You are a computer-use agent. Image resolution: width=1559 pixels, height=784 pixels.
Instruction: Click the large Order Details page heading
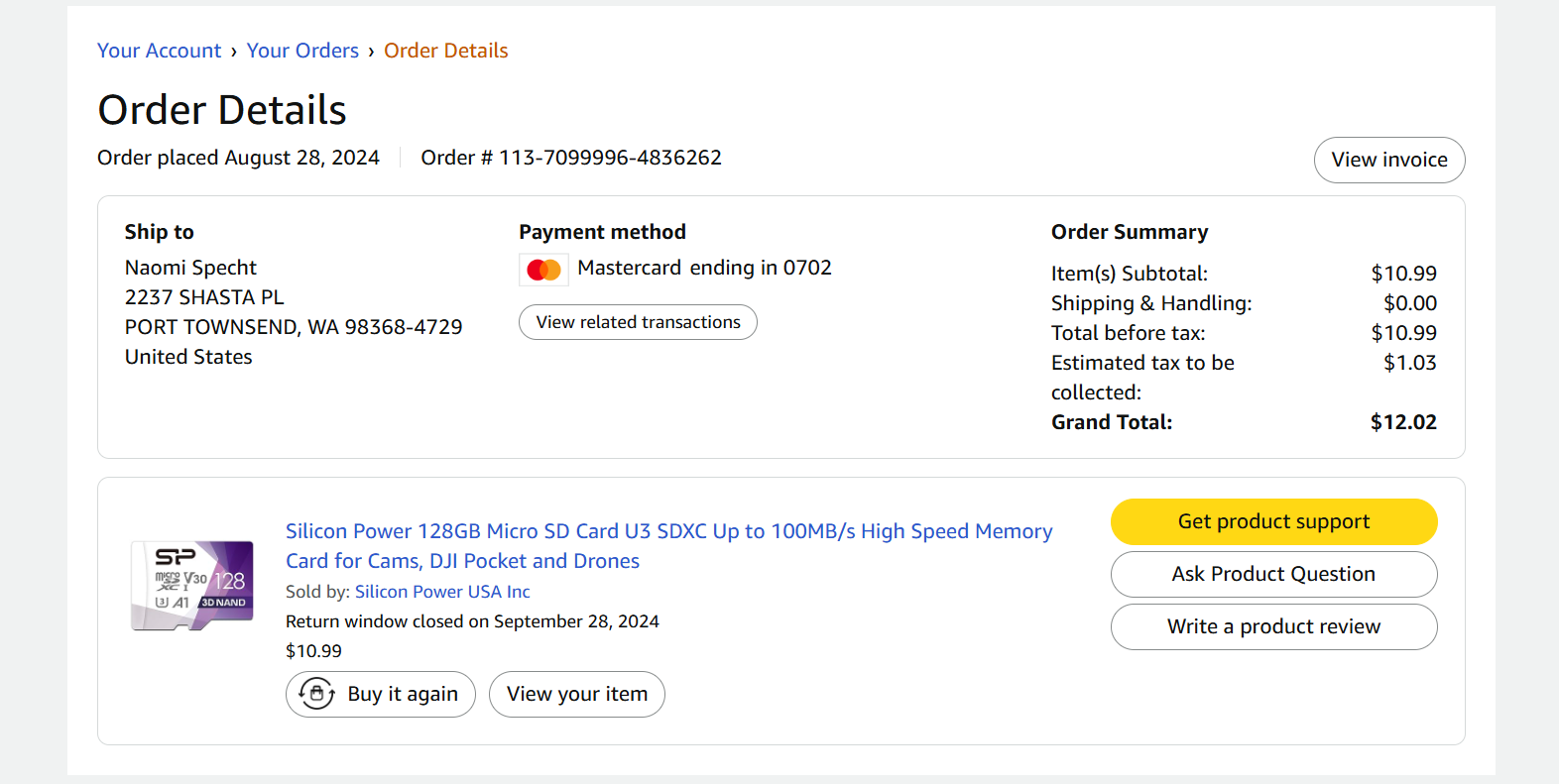pos(222,110)
